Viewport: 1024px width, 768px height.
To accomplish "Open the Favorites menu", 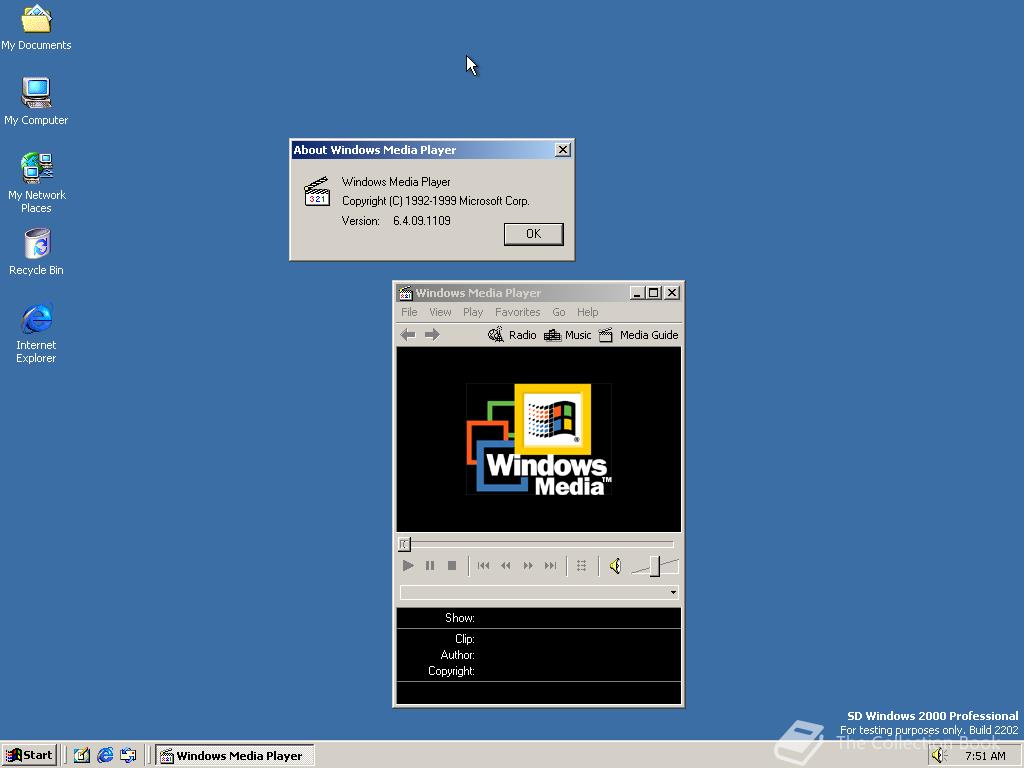I will tap(517, 312).
